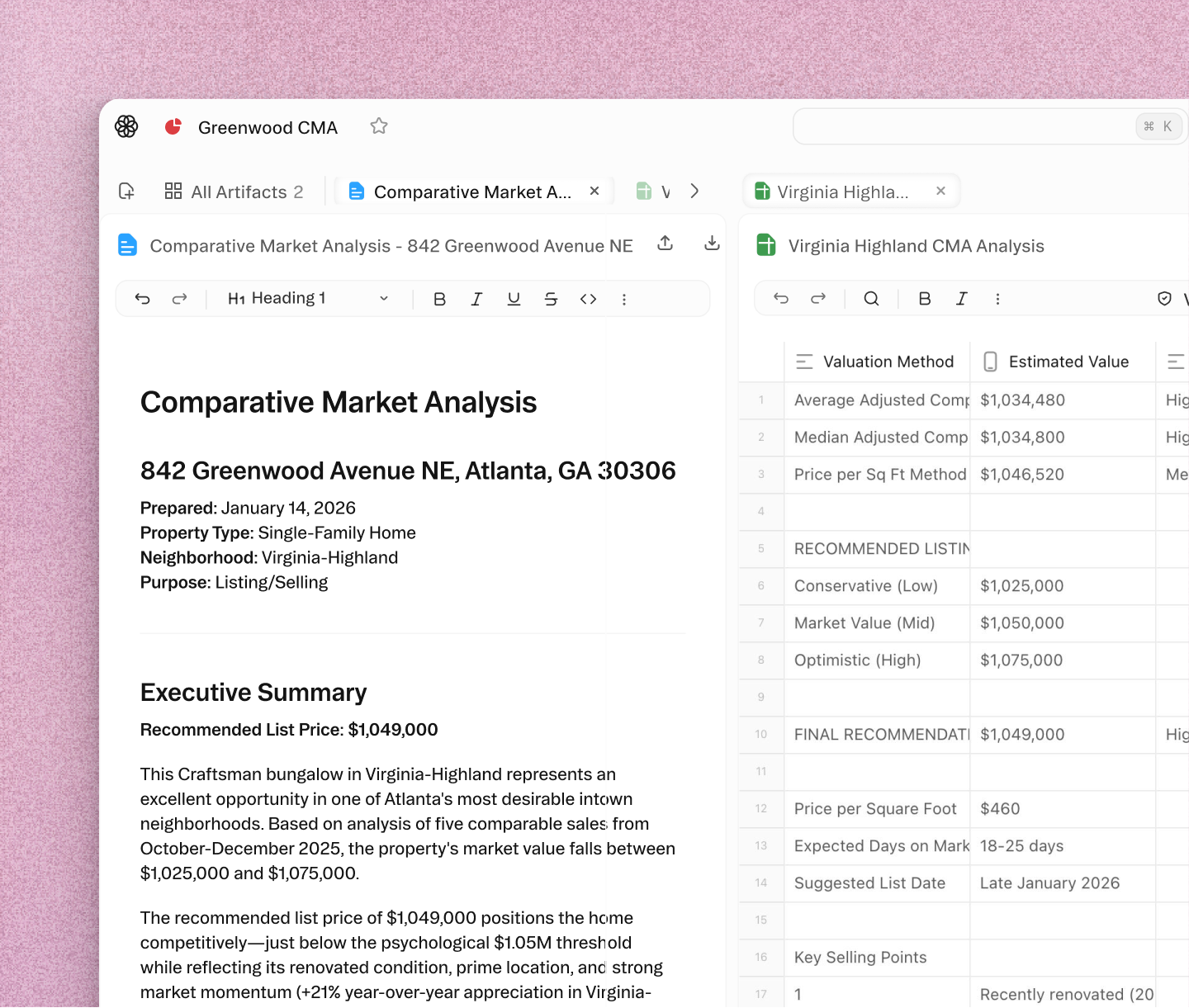Click the new artifact icon
Viewport: 1189px width, 1008px height.
pos(126,192)
